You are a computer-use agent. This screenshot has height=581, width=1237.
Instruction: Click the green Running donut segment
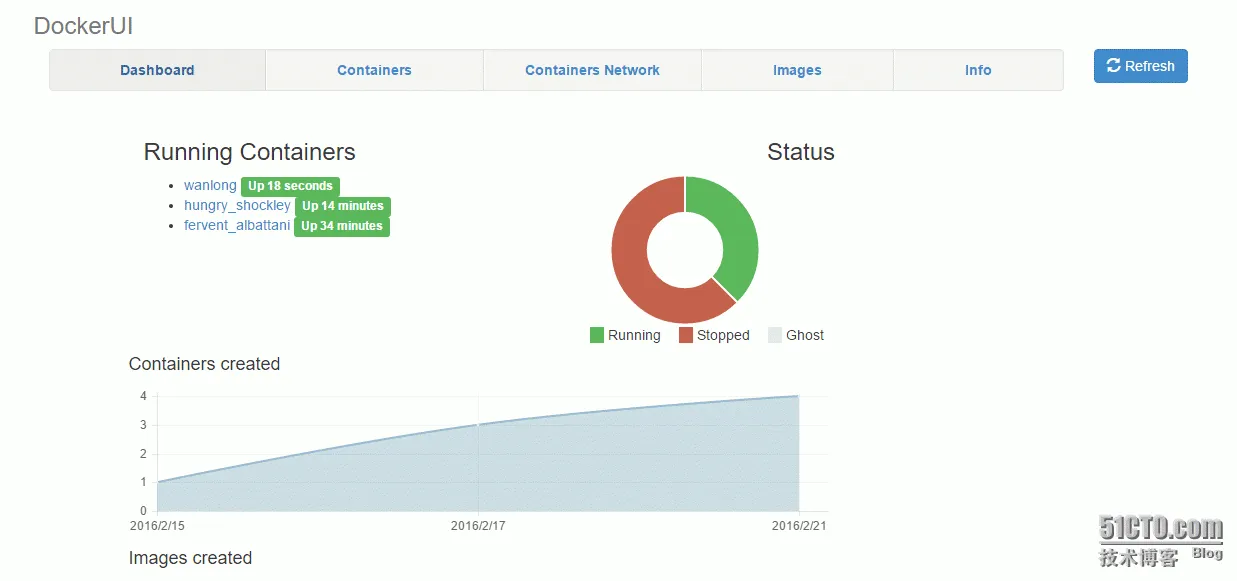coord(738,235)
